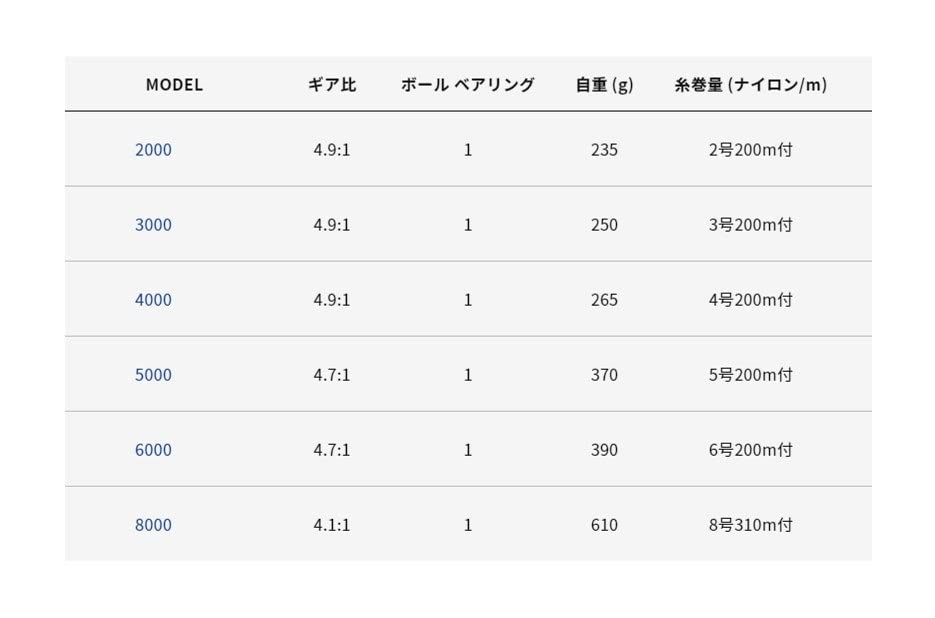Open the 2000 model link
This screenshot has width=935, height=618.
click(153, 150)
